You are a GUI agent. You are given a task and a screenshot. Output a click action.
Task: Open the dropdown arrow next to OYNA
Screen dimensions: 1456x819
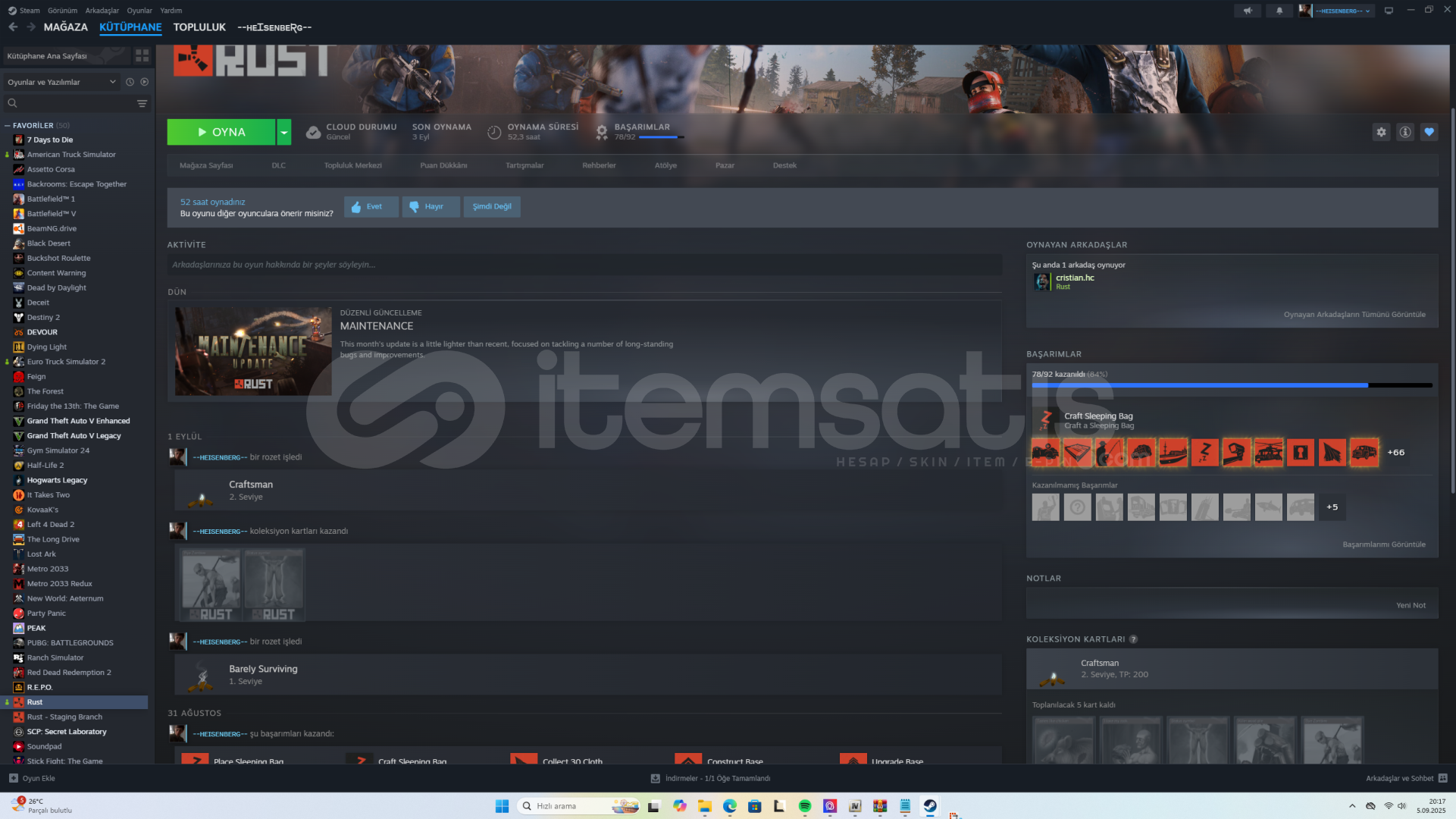(x=283, y=132)
